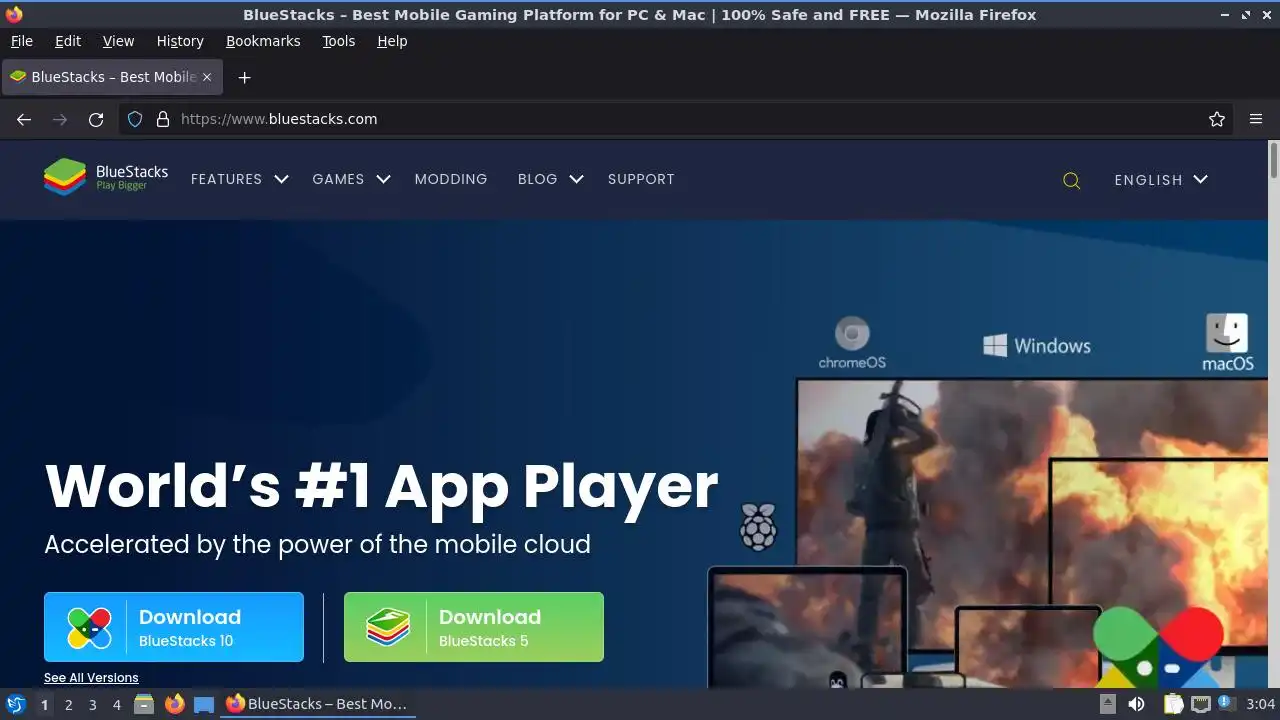Open the taskbar start menu icon

[x=16, y=704]
